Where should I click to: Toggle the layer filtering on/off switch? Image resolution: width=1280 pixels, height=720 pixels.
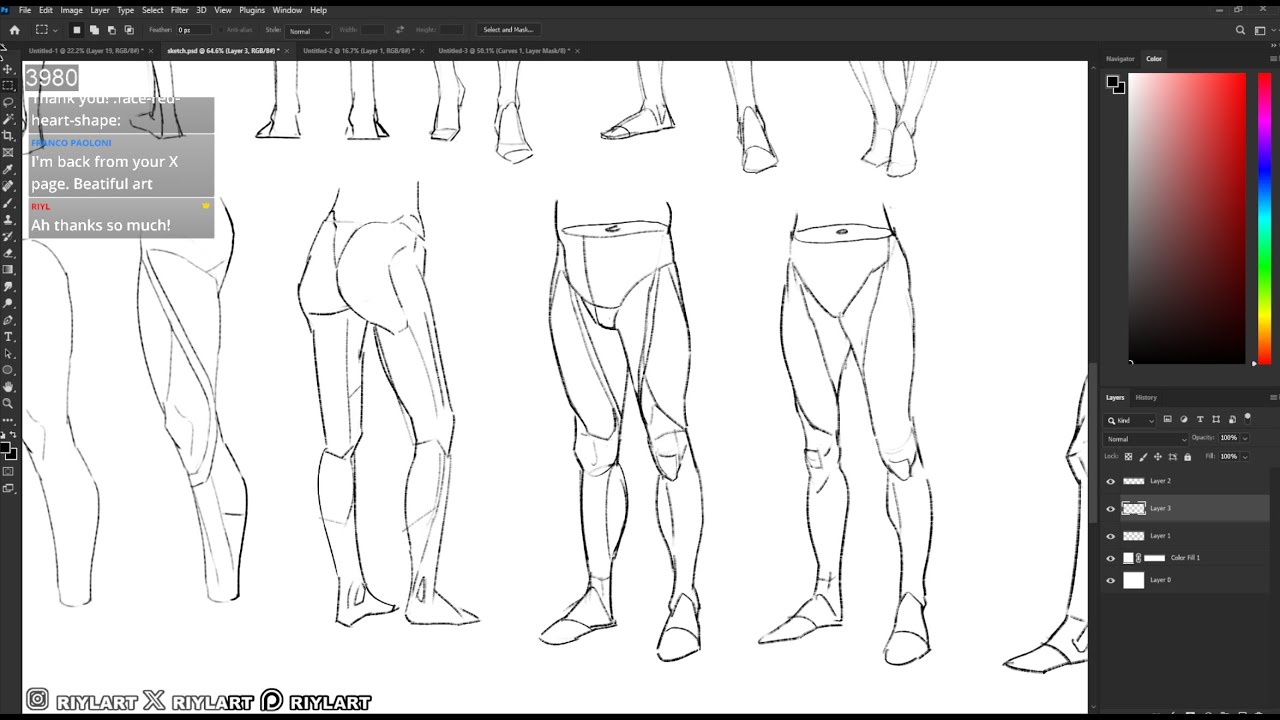click(1248, 419)
